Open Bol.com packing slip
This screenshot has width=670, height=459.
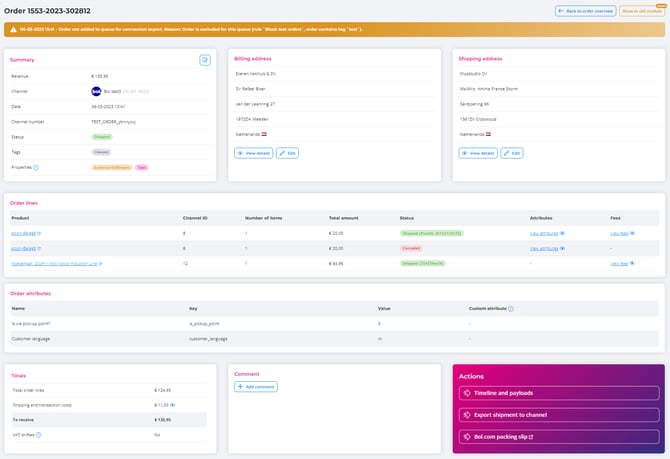point(559,437)
